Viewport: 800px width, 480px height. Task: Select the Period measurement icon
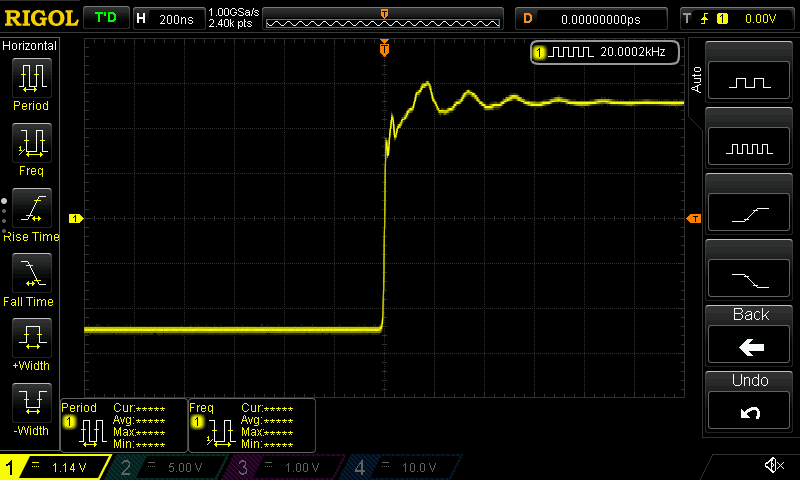pyautogui.click(x=32, y=78)
